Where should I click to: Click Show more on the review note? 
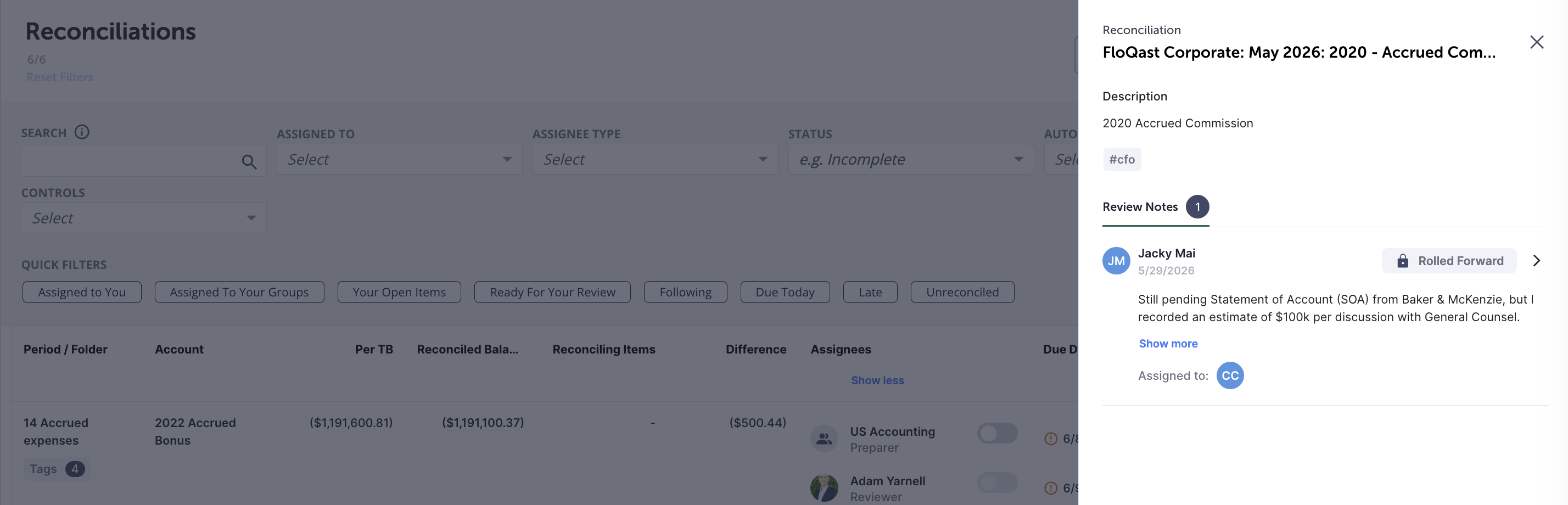[1168, 344]
